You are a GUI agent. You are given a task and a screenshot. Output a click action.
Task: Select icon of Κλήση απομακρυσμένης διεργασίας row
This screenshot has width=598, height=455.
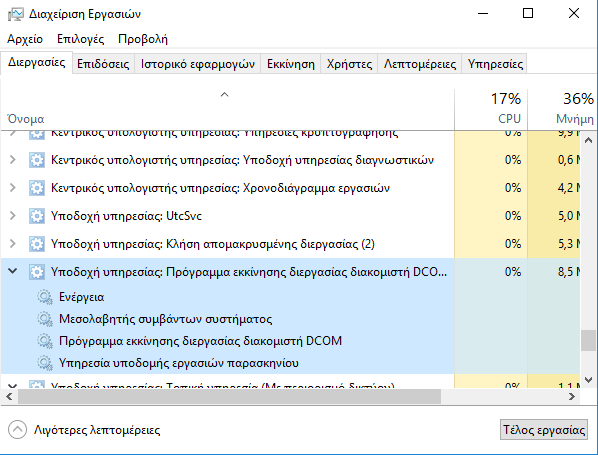click(37, 244)
